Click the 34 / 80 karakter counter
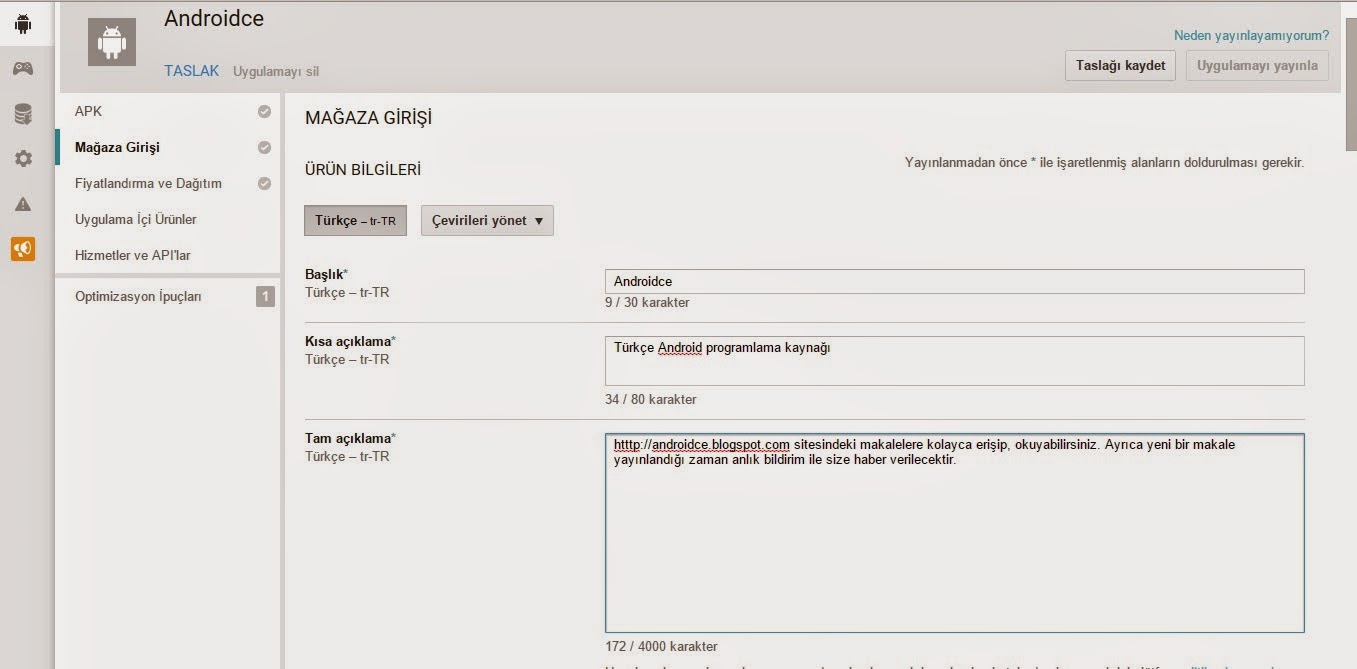 (x=651, y=399)
